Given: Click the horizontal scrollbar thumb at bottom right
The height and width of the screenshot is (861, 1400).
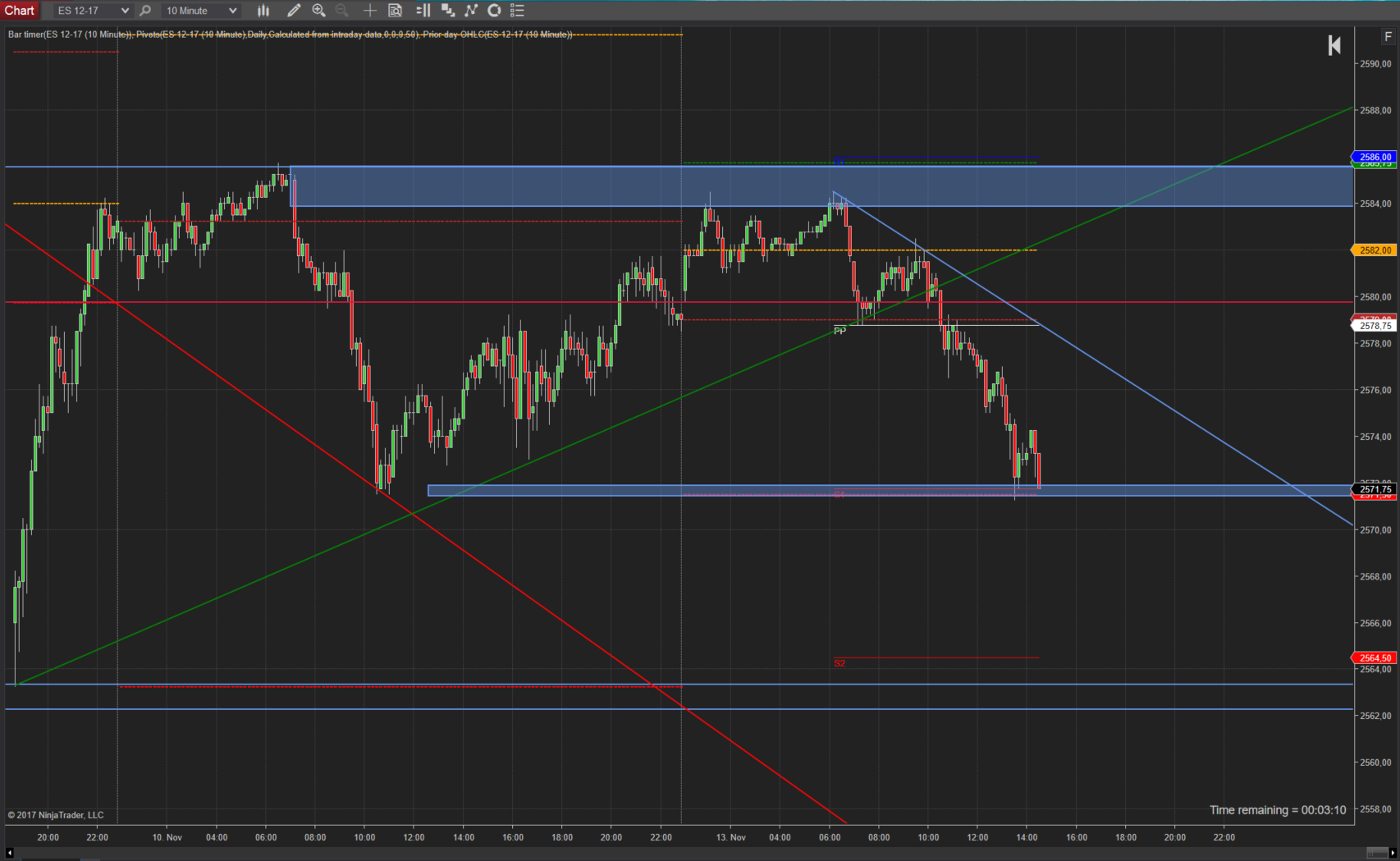Looking at the screenshot, I should pyautogui.click(x=1376, y=854).
